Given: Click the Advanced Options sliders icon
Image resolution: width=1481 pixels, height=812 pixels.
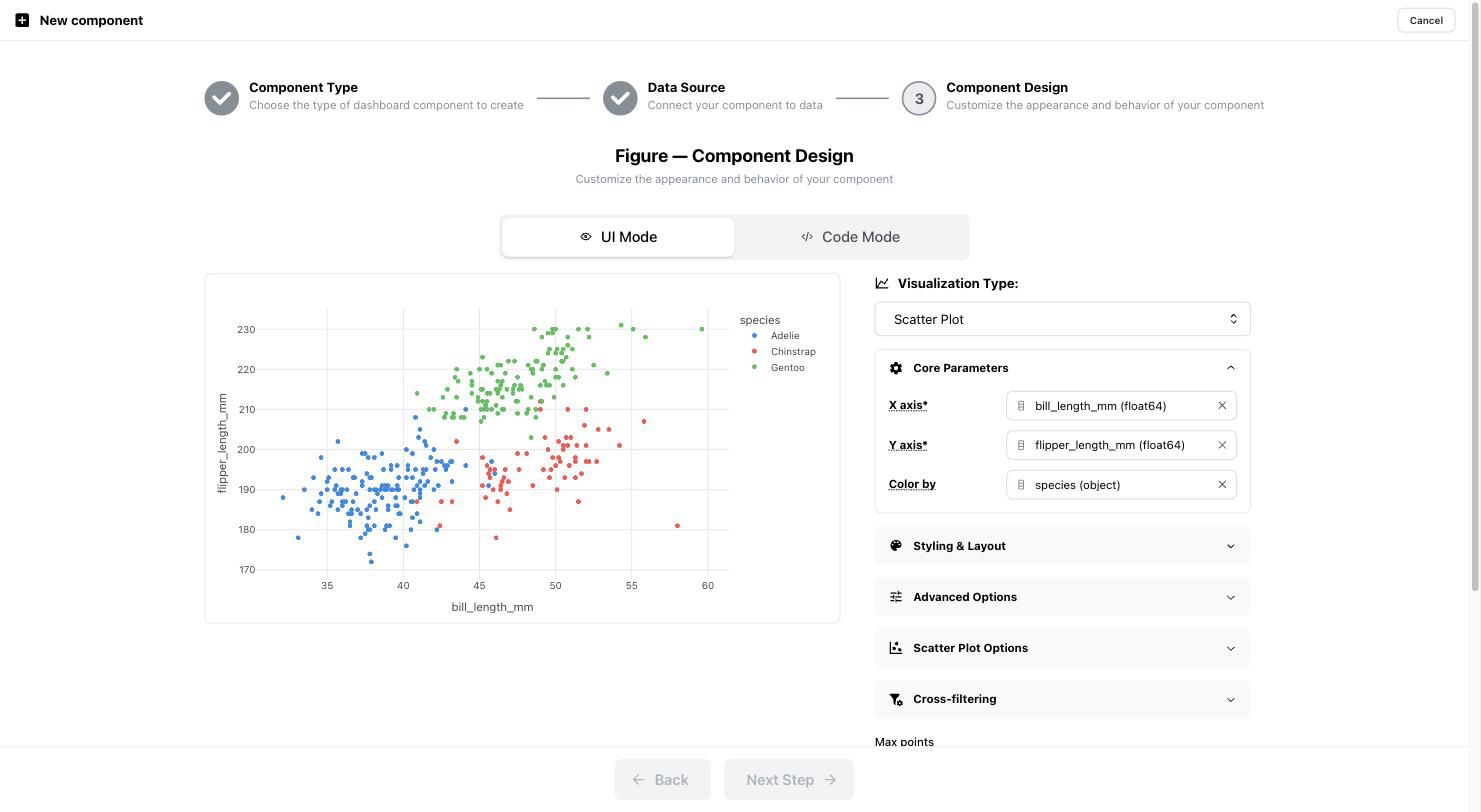Looking at the screenshot, I should click(x=896, y=597).
